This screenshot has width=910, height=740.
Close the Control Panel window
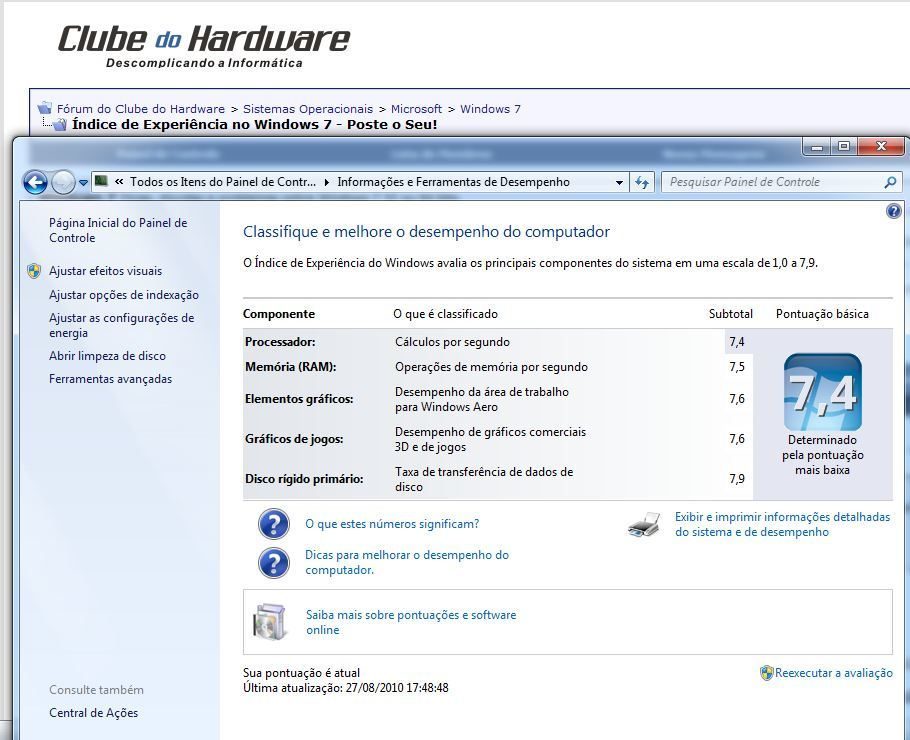[x=881, y=146]
